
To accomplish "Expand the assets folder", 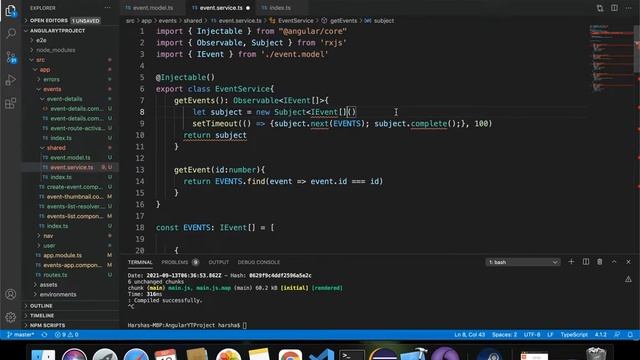I will (x=49, y=284).
